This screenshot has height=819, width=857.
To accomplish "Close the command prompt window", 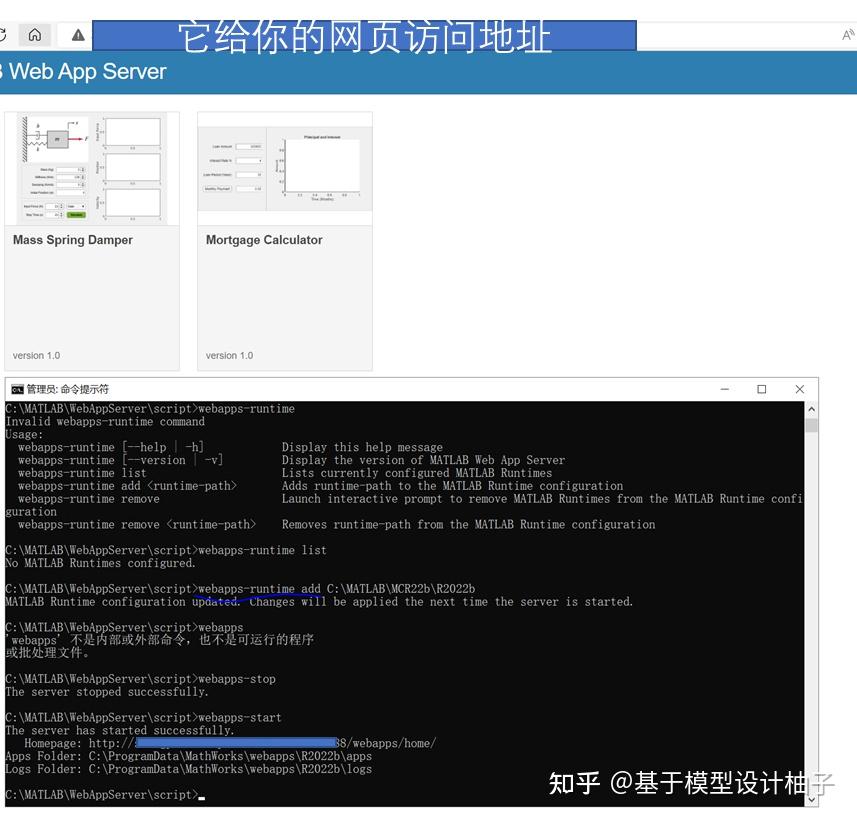I will click(800, 389).
